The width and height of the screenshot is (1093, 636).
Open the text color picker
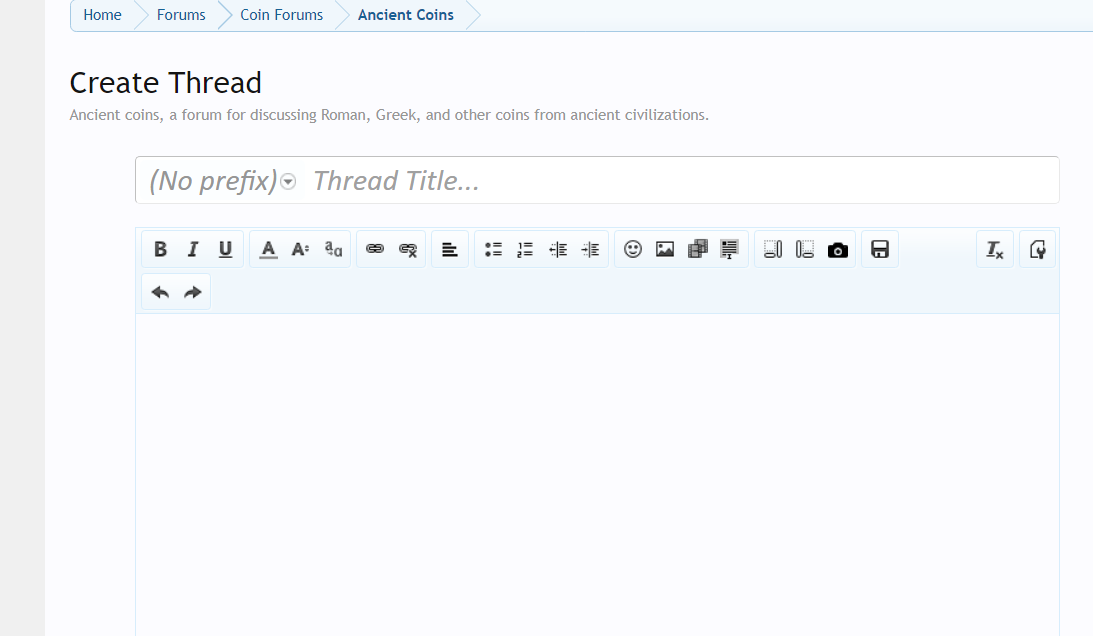click(x=268, y=250)
